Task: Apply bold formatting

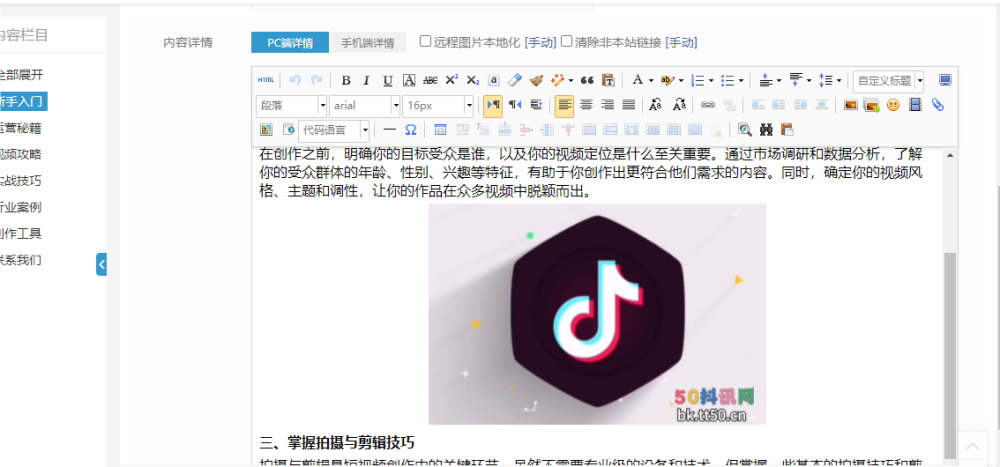Action: [x=346, y=80]
